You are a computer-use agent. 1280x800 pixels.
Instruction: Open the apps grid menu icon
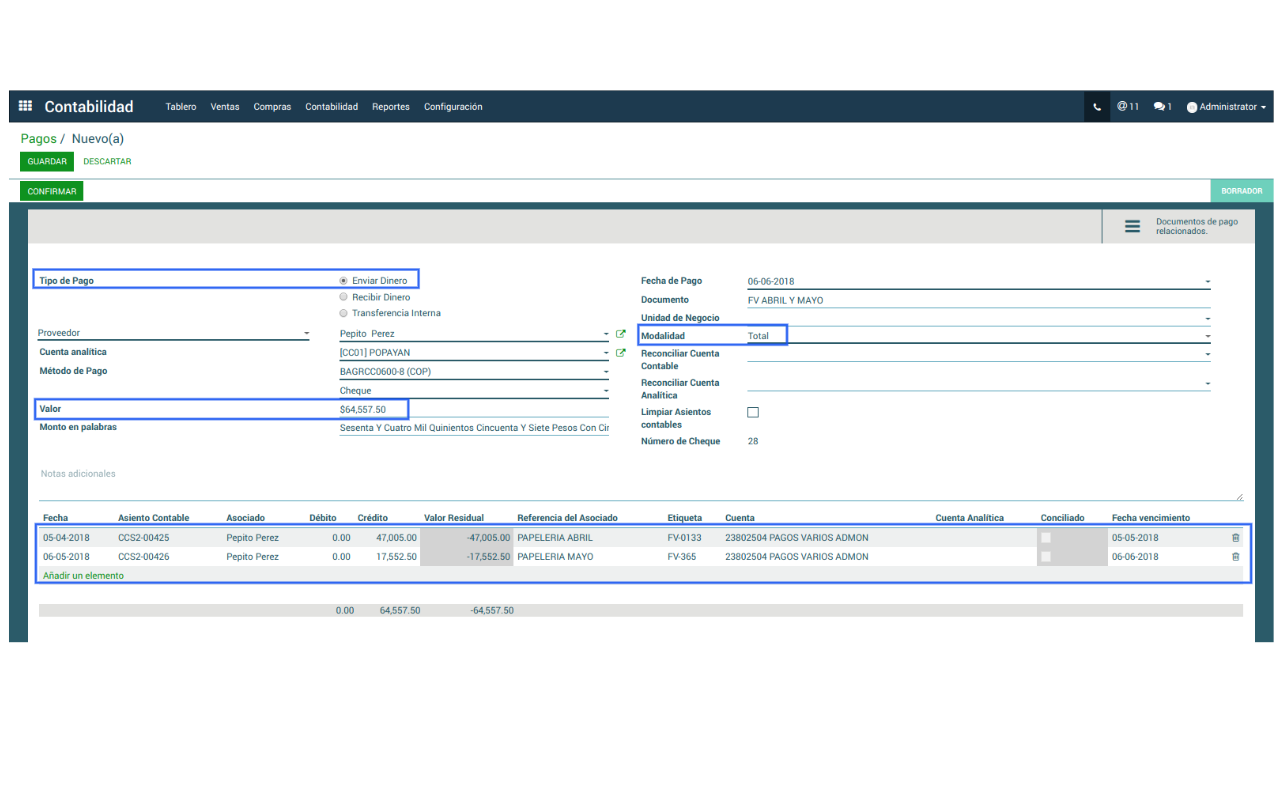pos(26,106)
